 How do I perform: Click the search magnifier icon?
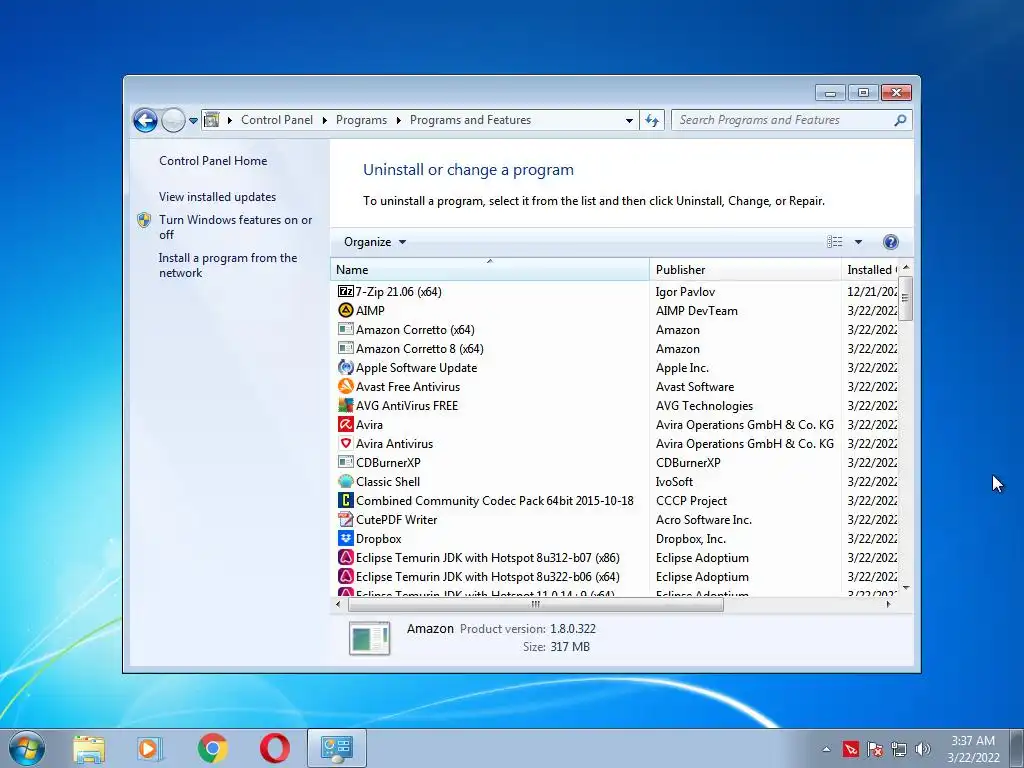[x=900, y=120]
